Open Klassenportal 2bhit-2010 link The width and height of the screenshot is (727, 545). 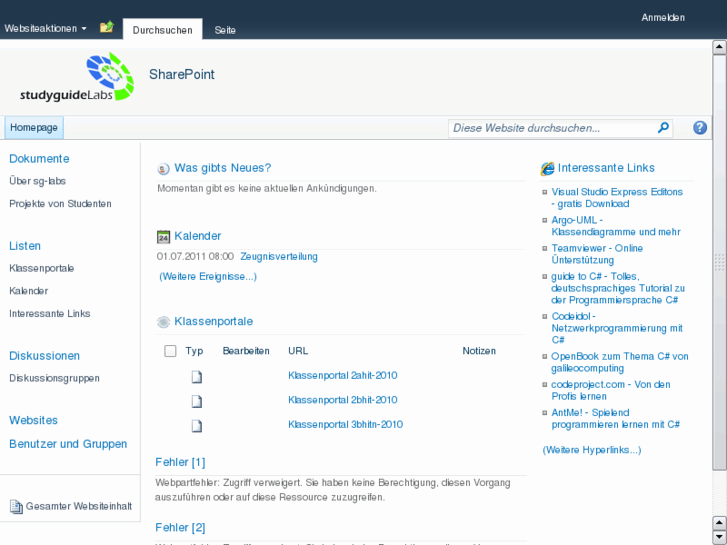point(343,400)
